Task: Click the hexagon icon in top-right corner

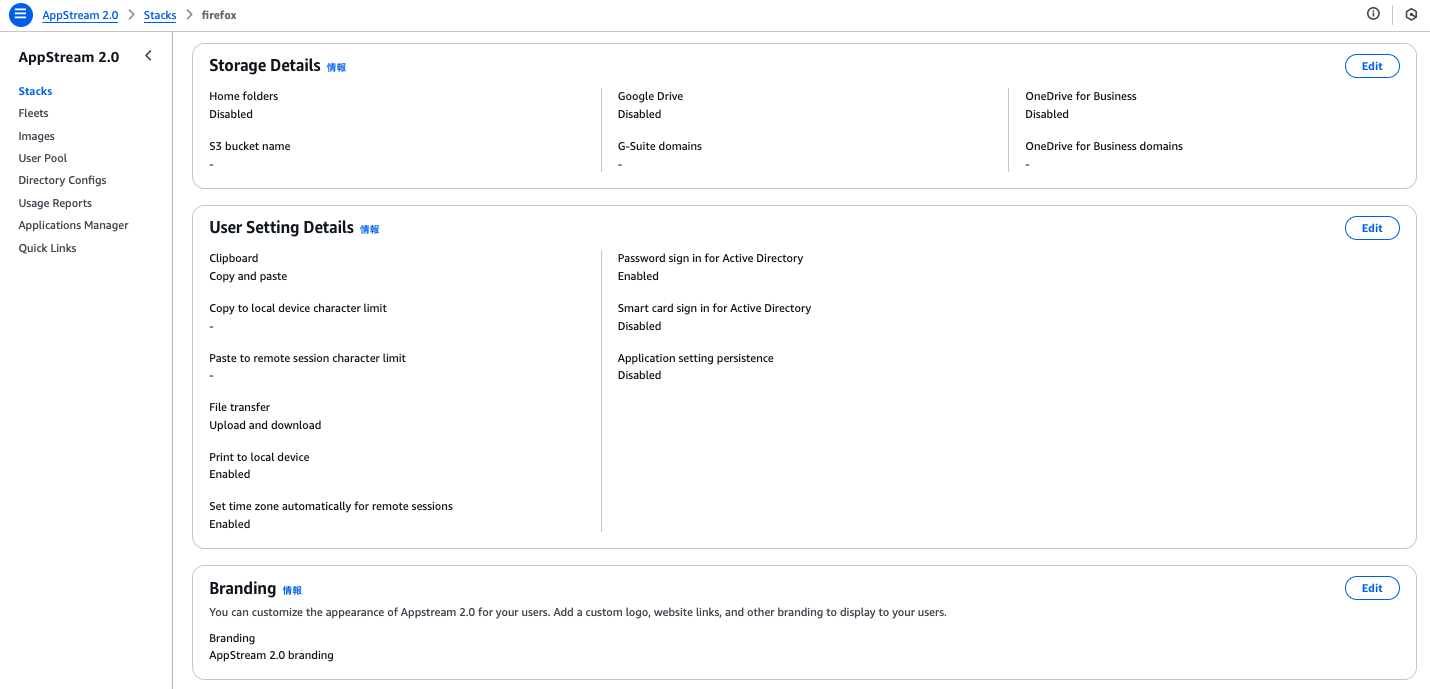Action: (1411, 15)
